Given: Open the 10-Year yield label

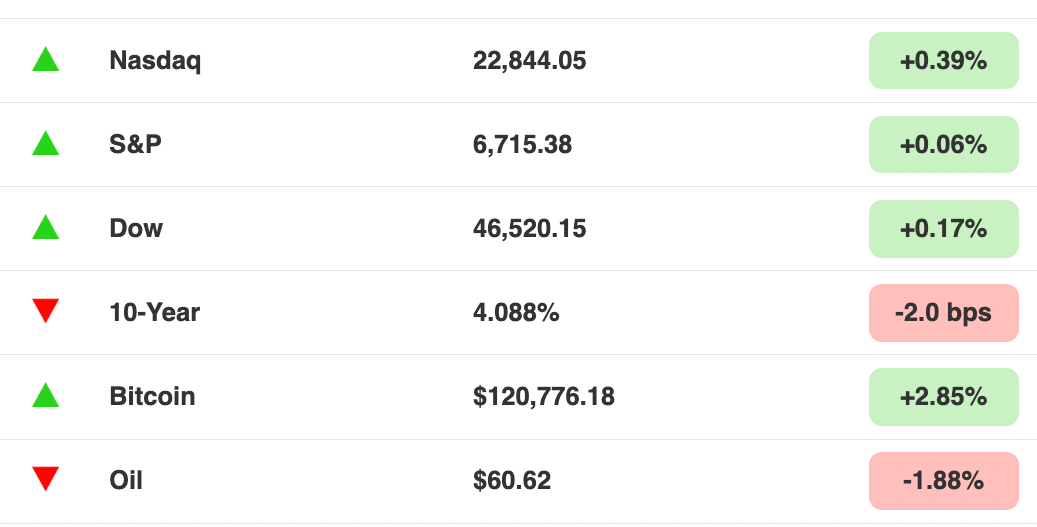Looking at the screenshot, I should [155, 312].
